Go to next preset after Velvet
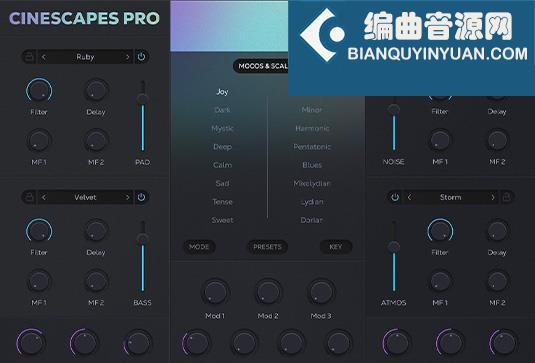The image size is (535, 363). 127,197
